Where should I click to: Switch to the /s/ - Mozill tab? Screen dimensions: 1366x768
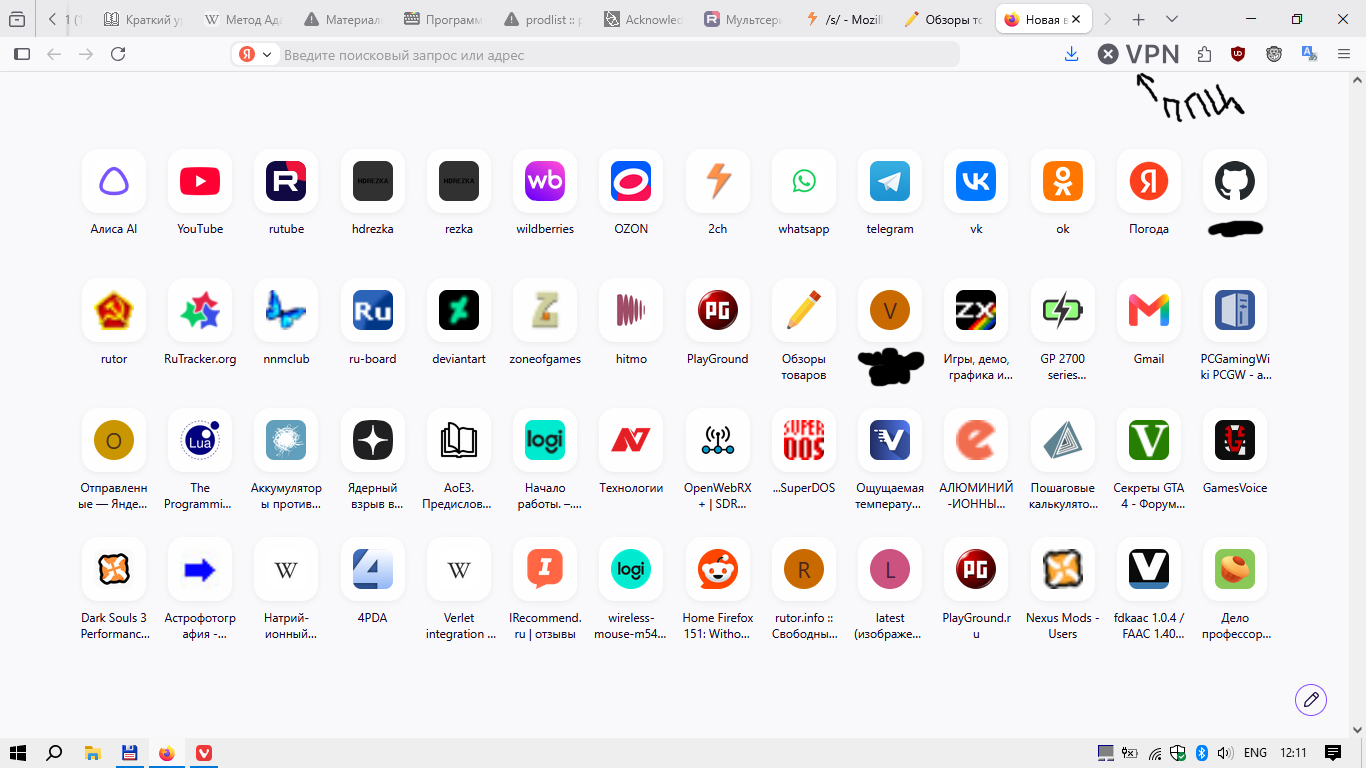(845, 19)
